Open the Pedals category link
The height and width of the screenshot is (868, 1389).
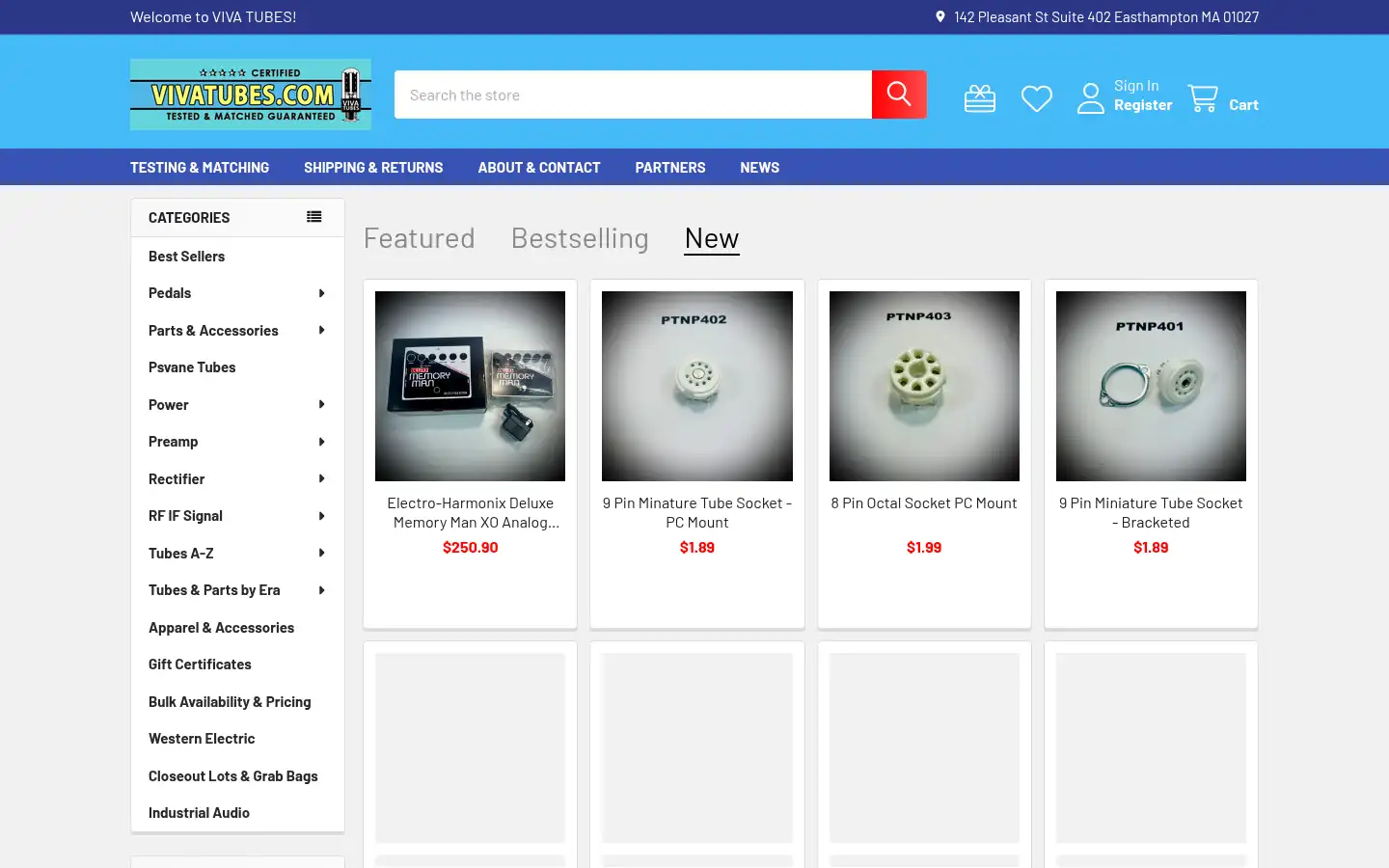click(x=170, y=293)
